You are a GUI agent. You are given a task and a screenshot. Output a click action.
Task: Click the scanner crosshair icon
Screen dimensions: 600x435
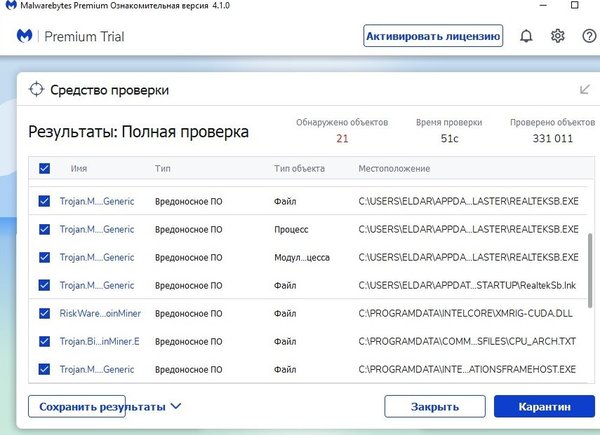36,90
